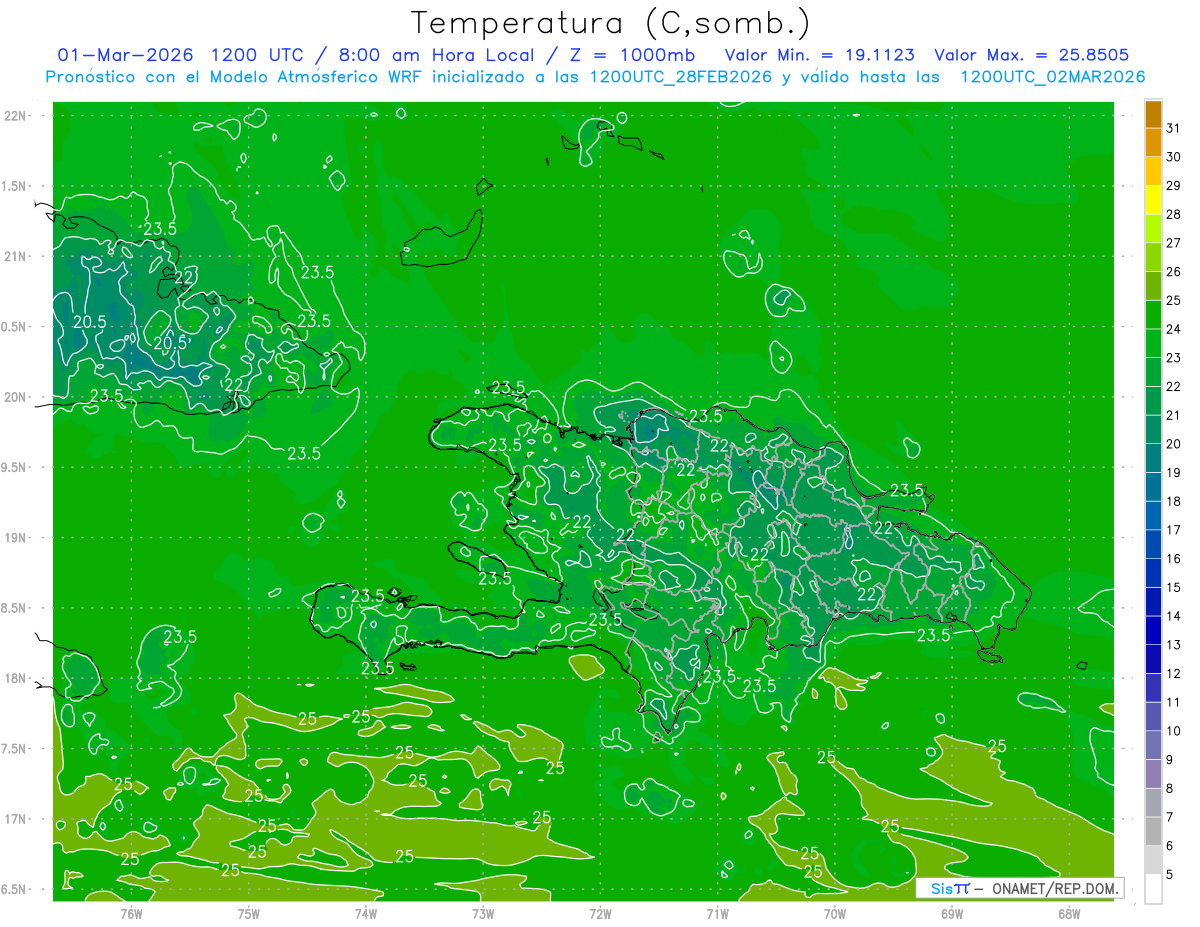Click the colorbar segment between 17 and 18
This screenshot has height=927, width=1200.
tap(1153, 516)
